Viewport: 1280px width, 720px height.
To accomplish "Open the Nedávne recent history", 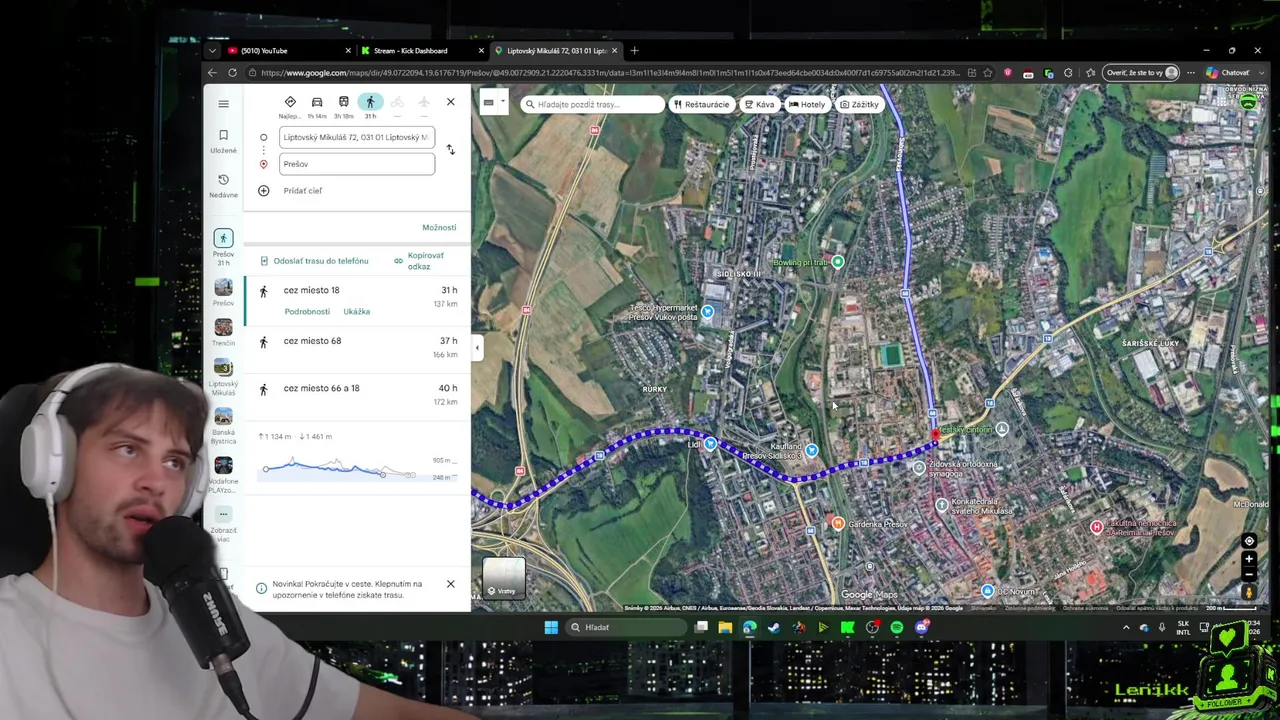I will [223, 186].
